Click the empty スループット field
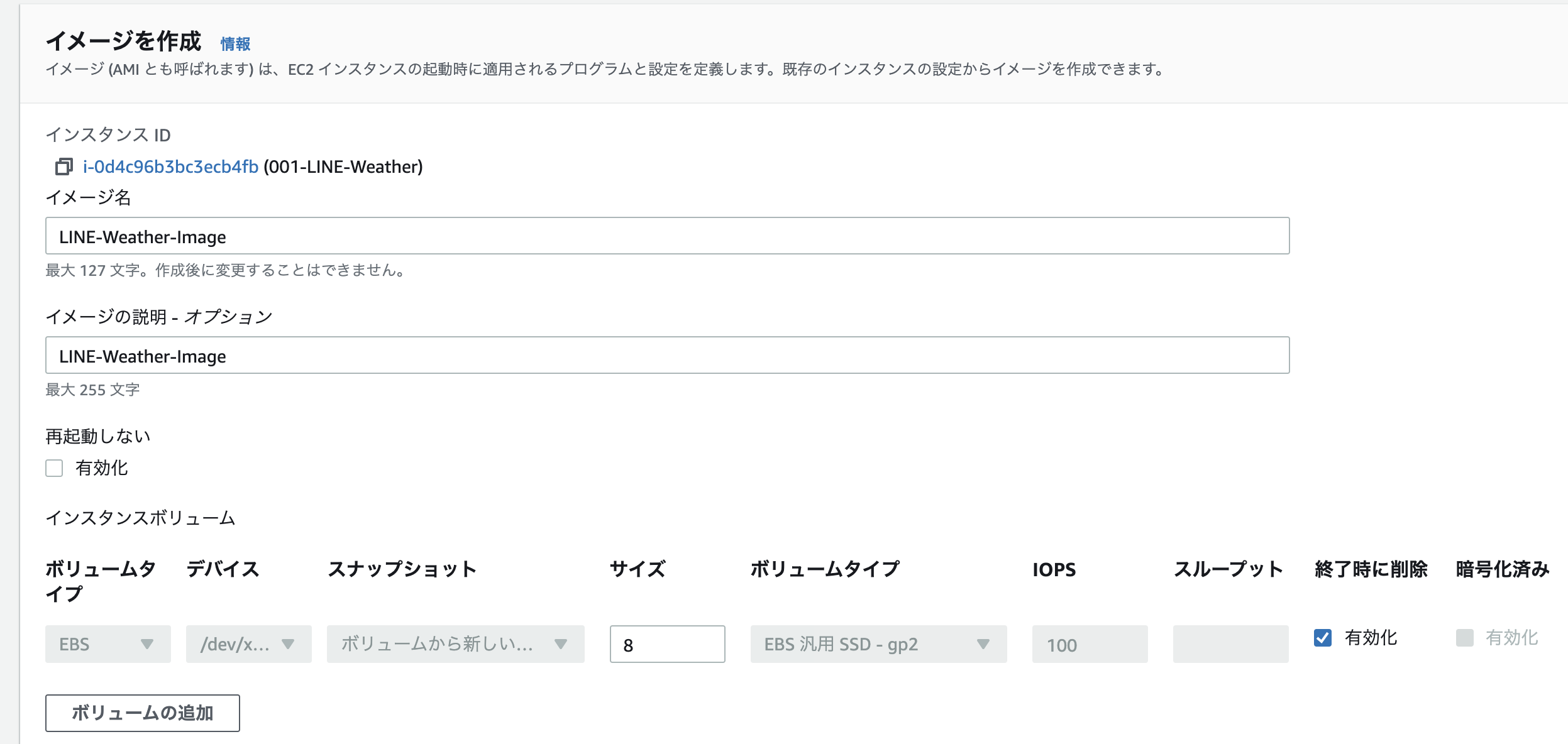 (1230, 643)
